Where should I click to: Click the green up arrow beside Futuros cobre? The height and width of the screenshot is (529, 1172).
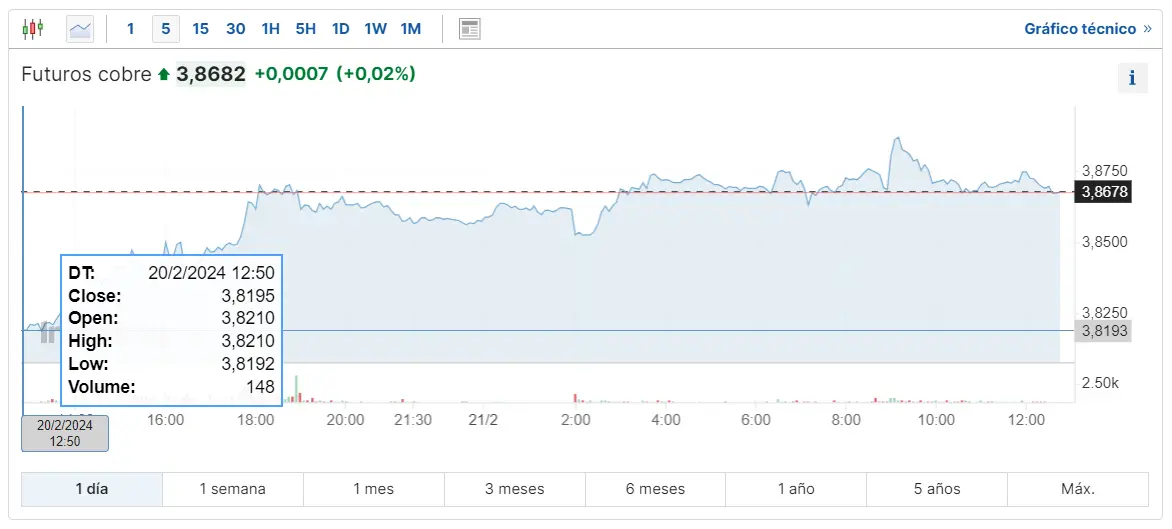[x=164, y=74]
